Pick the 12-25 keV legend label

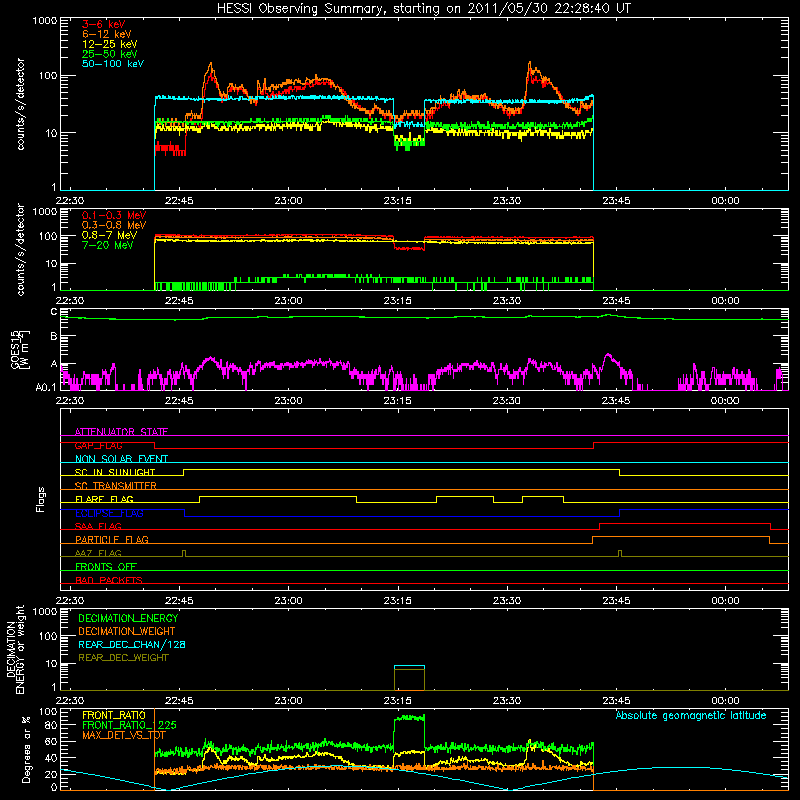coord(109,44)
